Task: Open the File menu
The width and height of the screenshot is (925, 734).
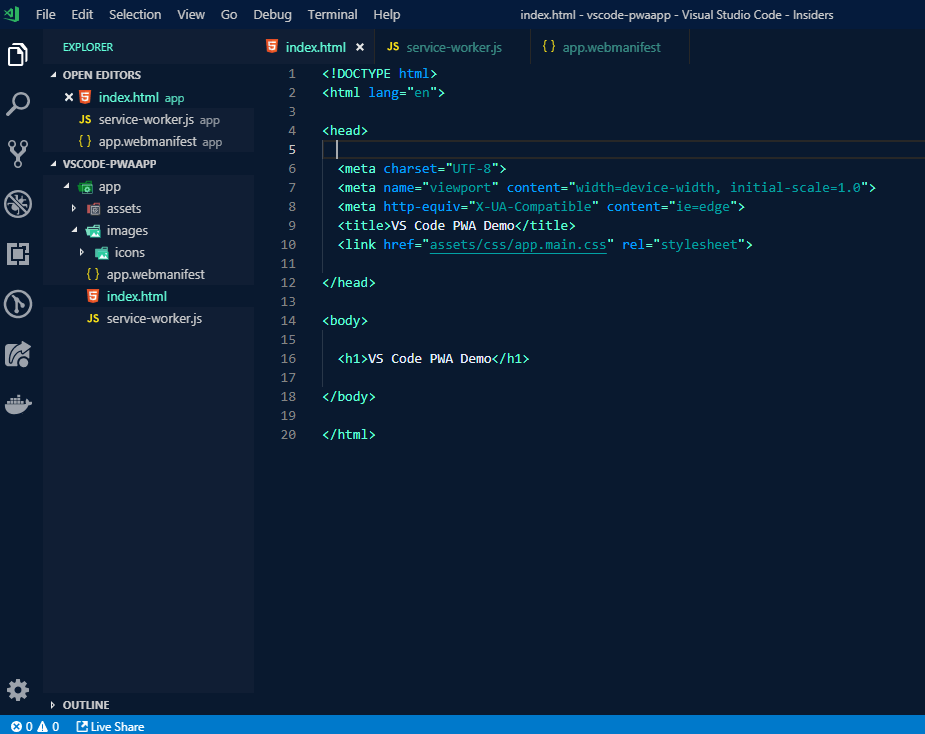Action: (45, 15)
